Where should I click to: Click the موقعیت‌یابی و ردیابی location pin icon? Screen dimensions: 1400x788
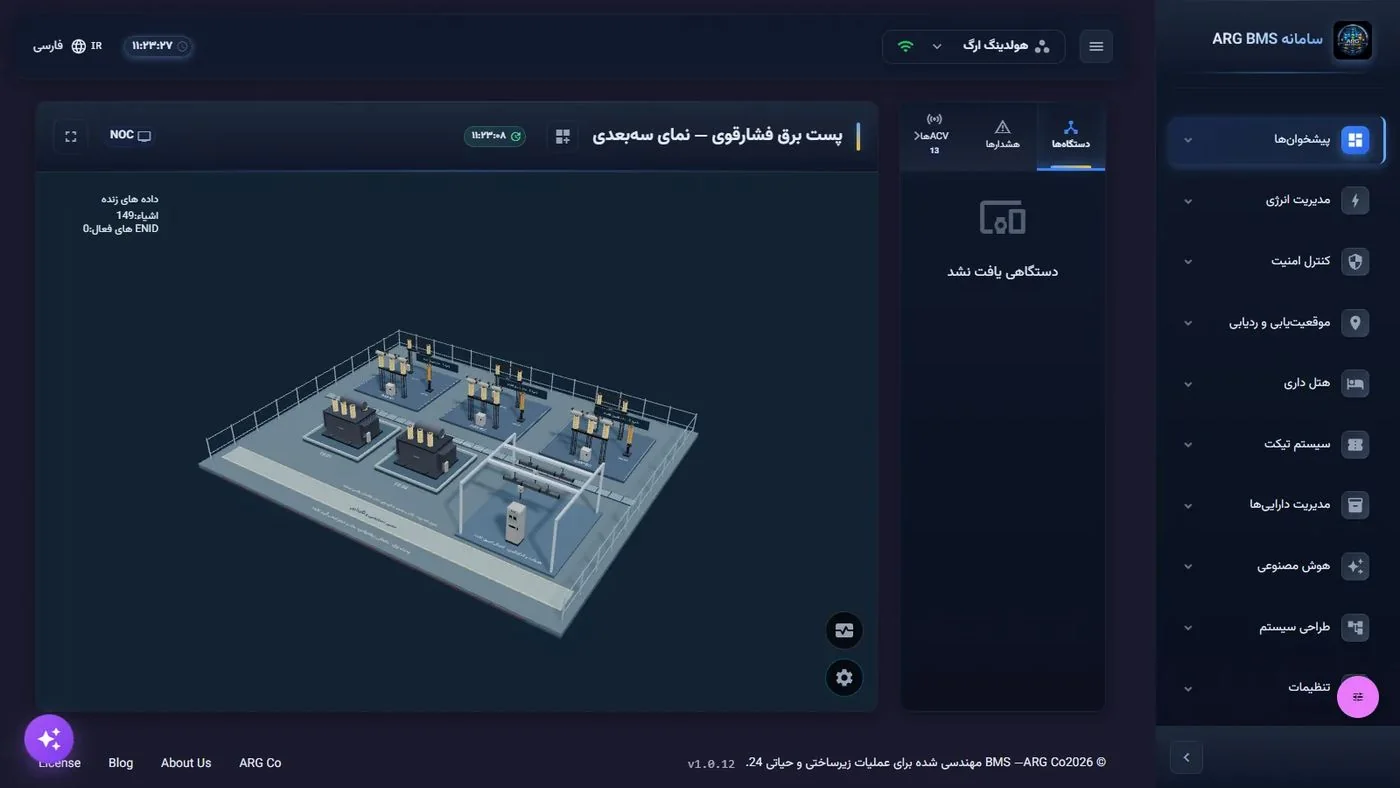(1355, 323)
